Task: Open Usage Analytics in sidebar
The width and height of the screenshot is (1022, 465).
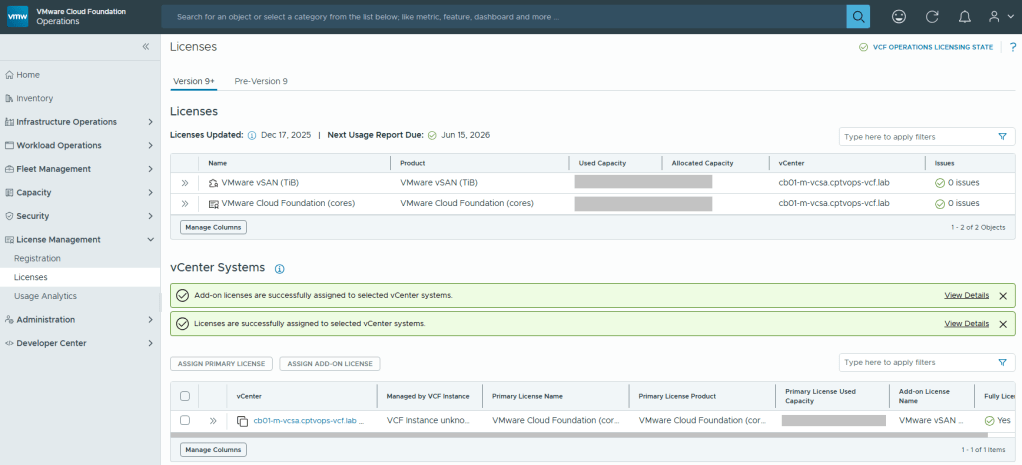Action: point(45,296)
